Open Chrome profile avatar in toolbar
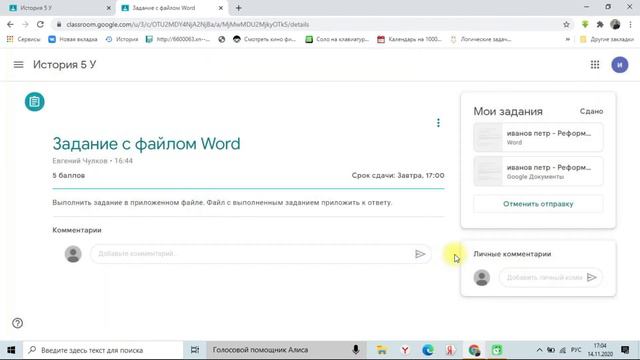 click(x=615, y=24)
